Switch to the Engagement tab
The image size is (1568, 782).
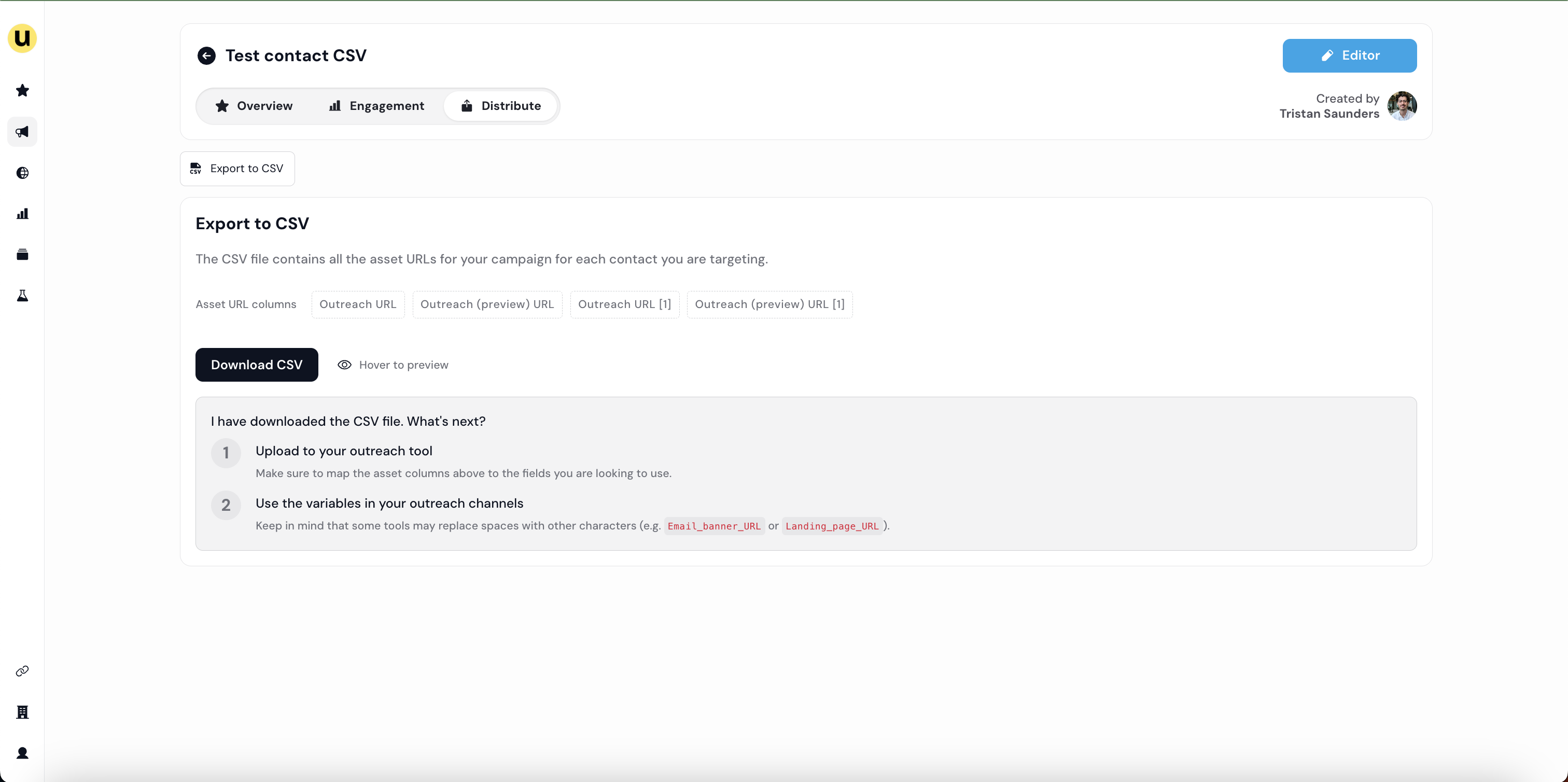(x=376, y=106)
